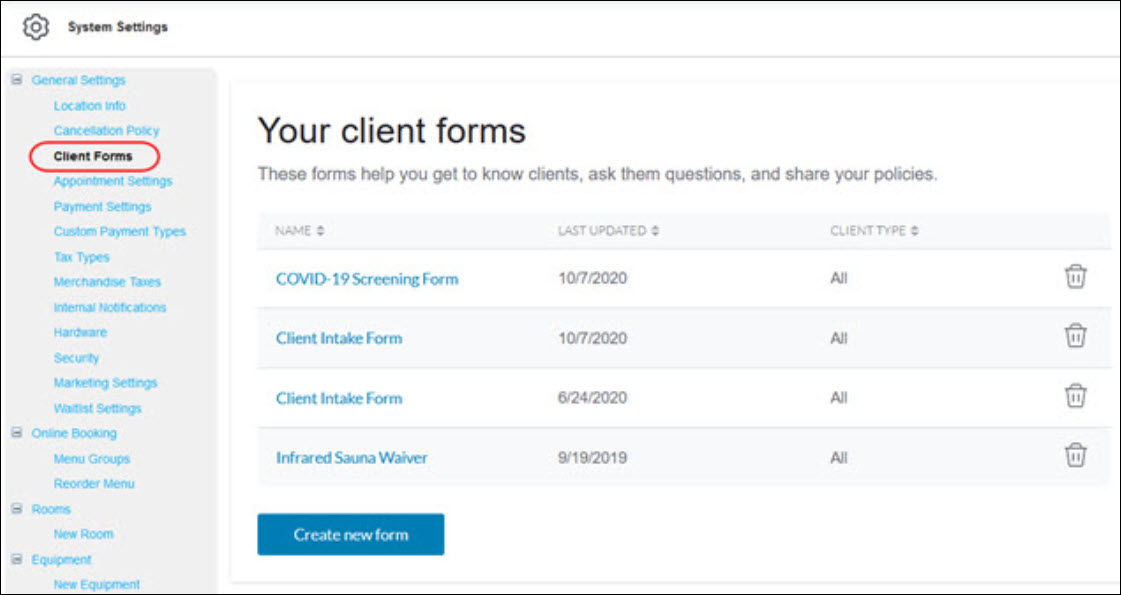Collapse the Equipment section
The width and height of the screenshot is (1121, 595).
tap(16, 559)
